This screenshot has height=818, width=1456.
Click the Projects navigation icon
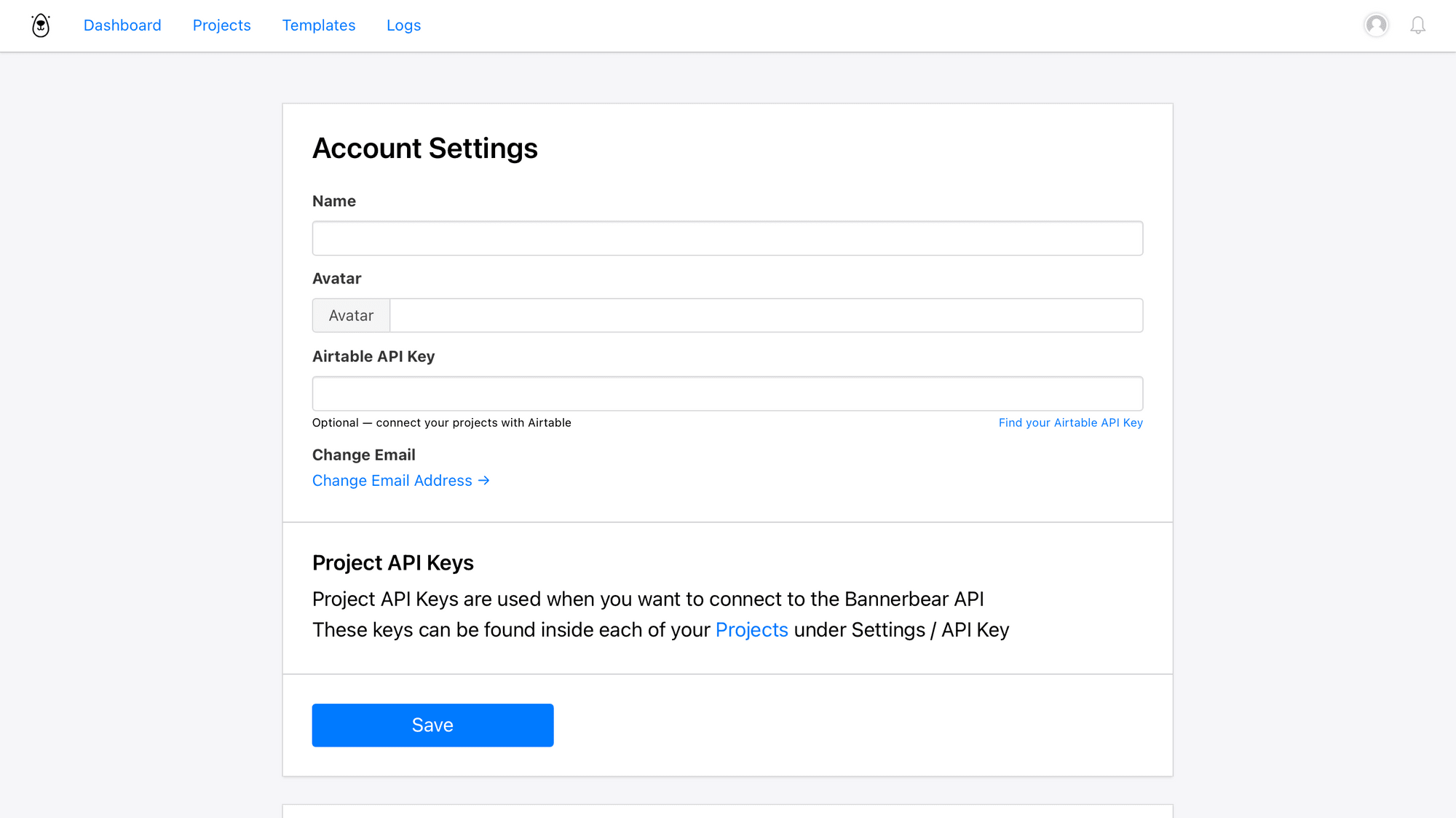(x=222, y=25)
